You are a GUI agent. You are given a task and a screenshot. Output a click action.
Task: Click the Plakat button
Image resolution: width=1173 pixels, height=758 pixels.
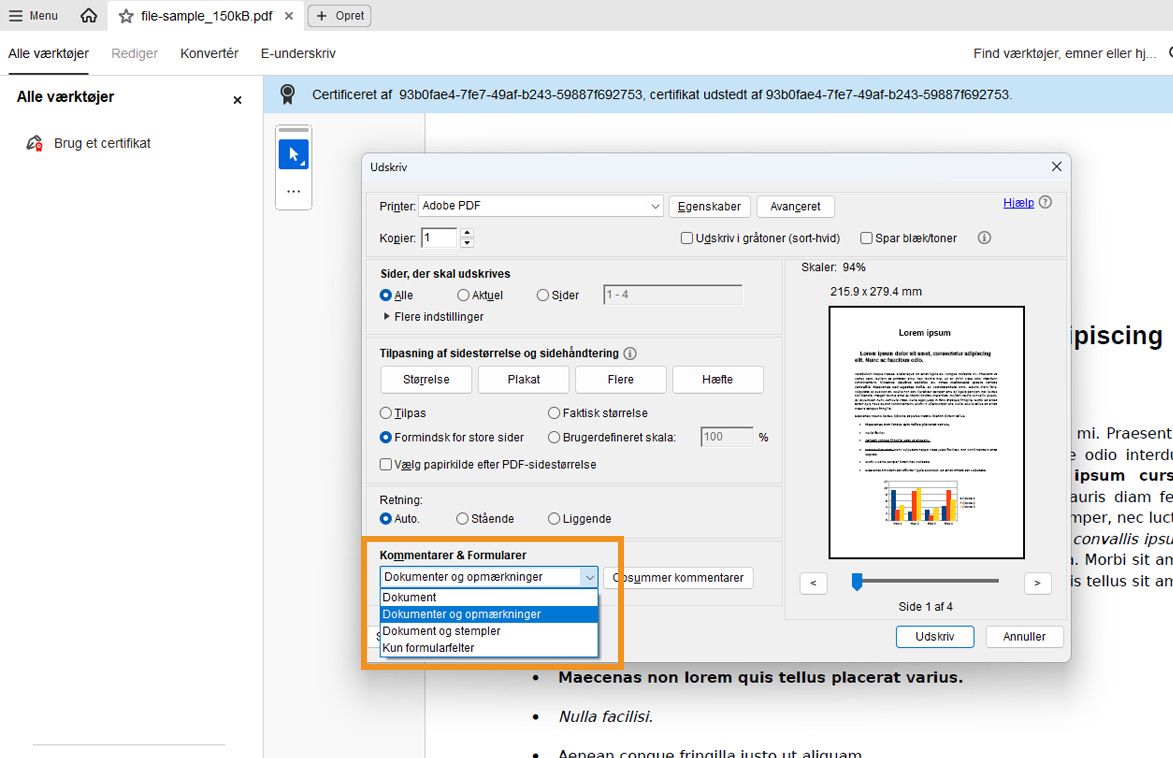524,379
